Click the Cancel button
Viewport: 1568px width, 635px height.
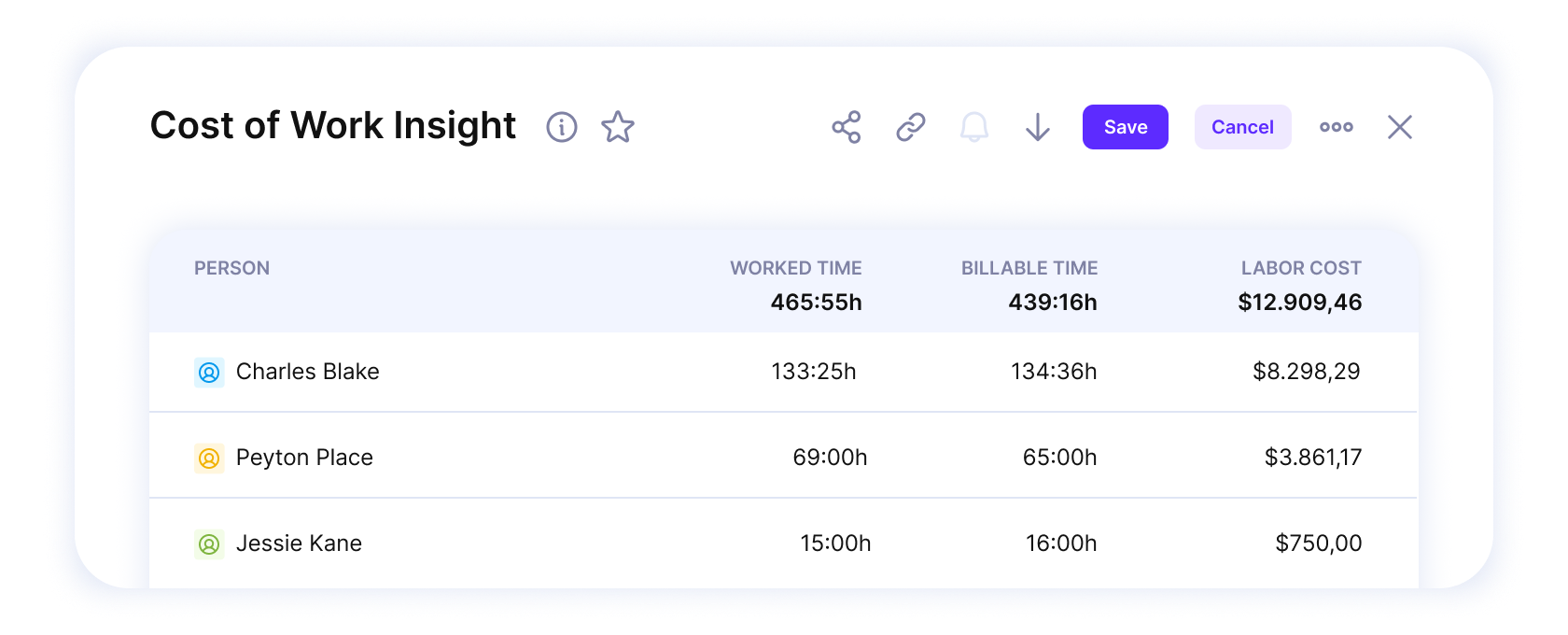coord(1242,127)
